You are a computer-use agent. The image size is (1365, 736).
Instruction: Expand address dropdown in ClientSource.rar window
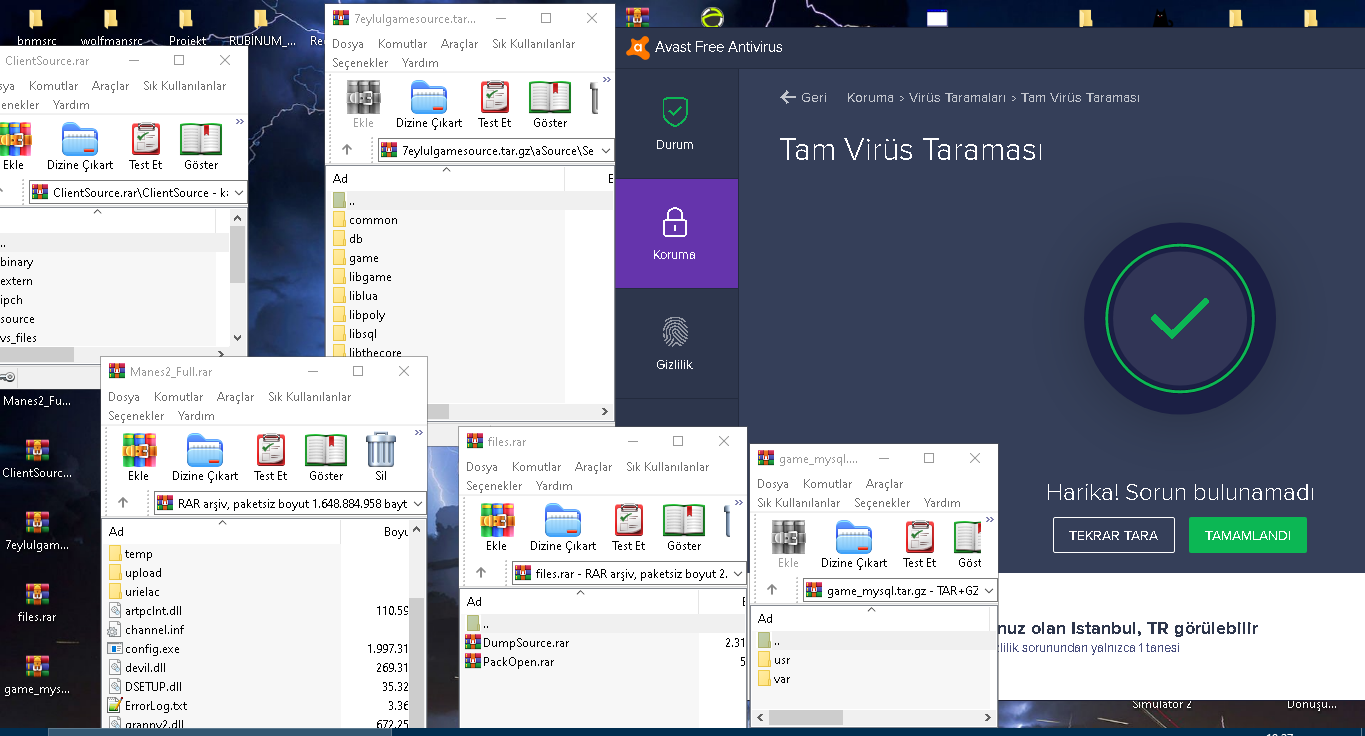pos(238,192)
